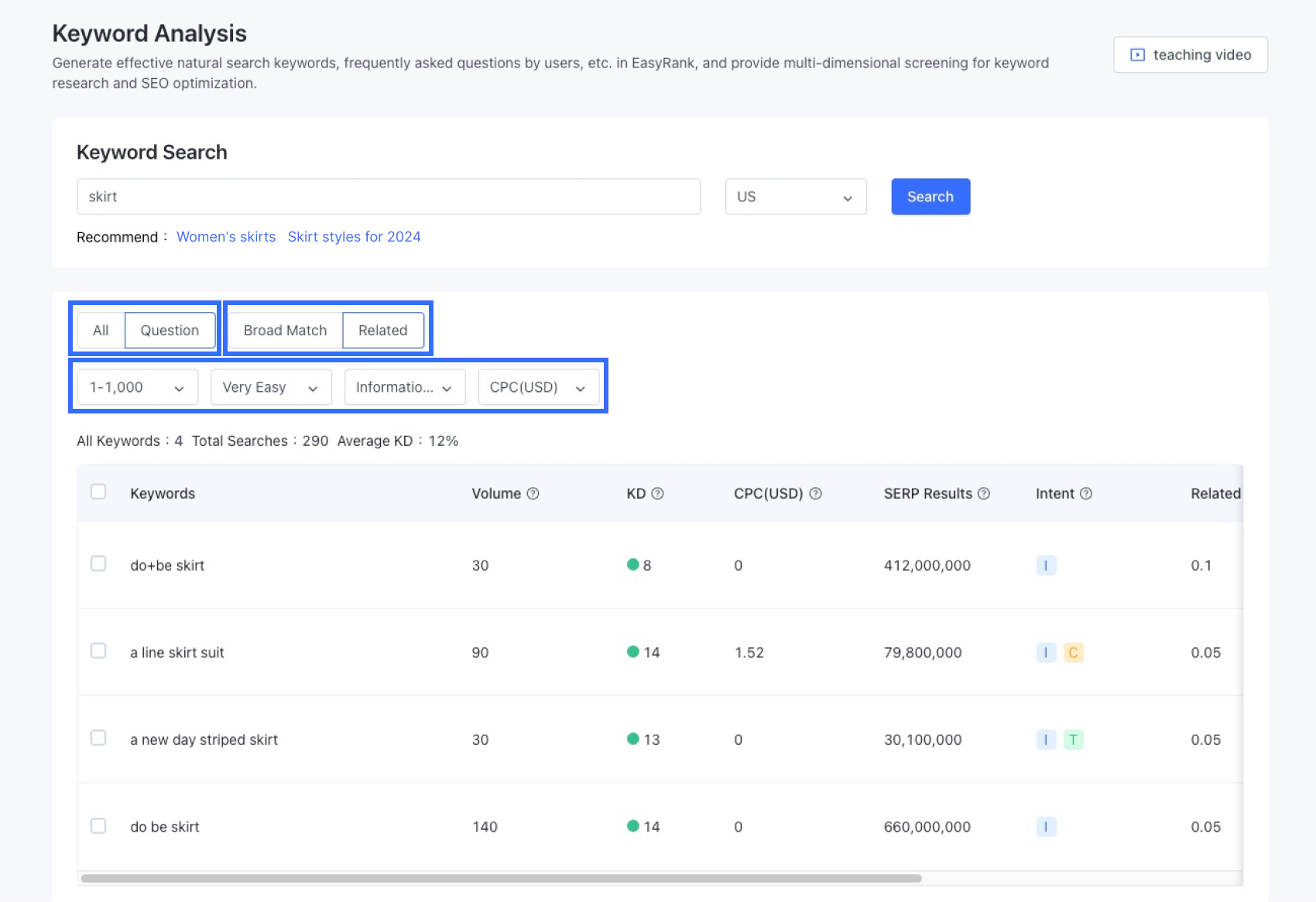Click the SERP Results column header
Screen dimensions: 1316x902
pos(928,494)
